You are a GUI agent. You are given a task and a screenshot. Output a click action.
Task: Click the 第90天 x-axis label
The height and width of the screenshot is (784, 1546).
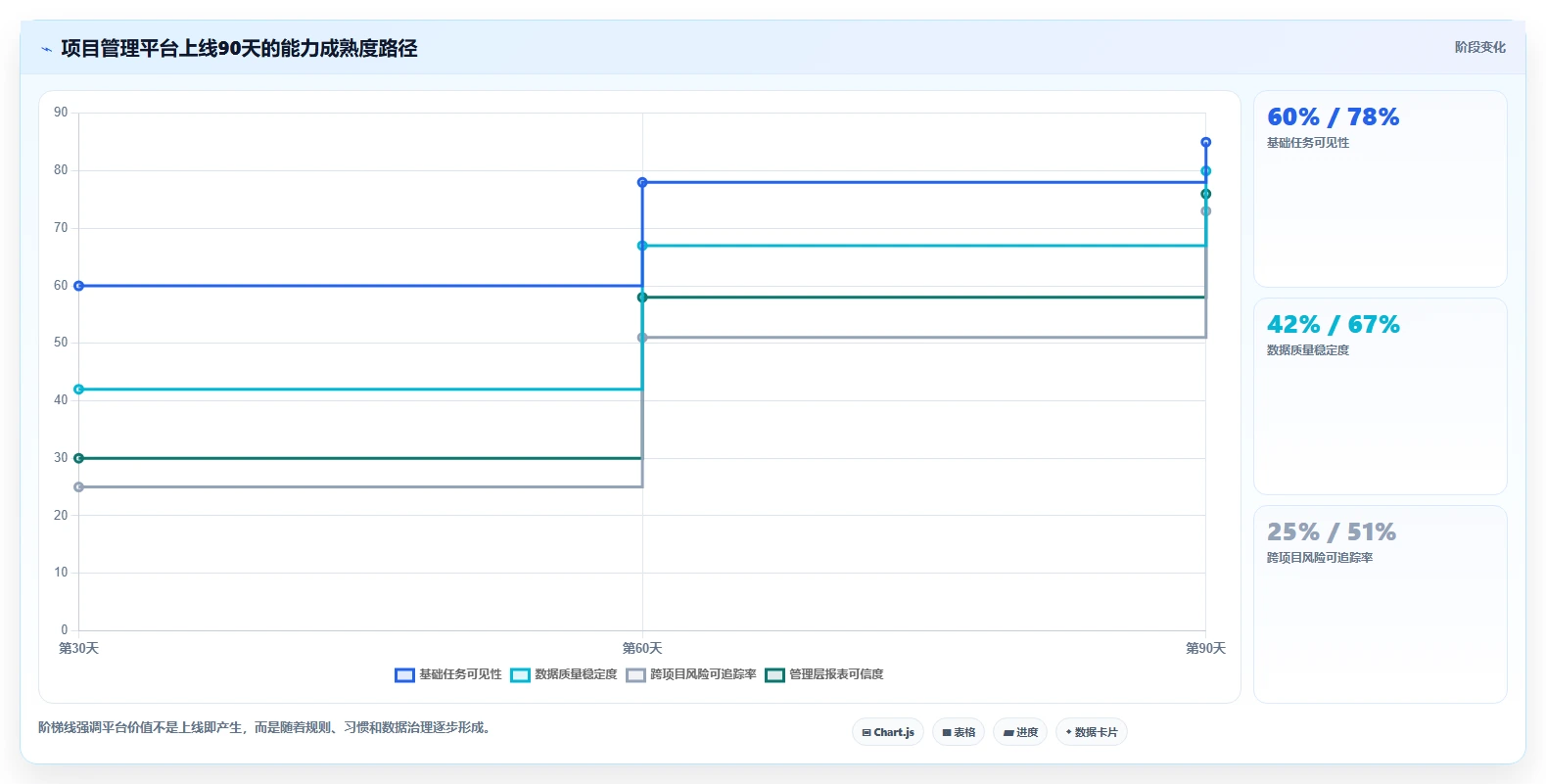(x=1205, y=648)
